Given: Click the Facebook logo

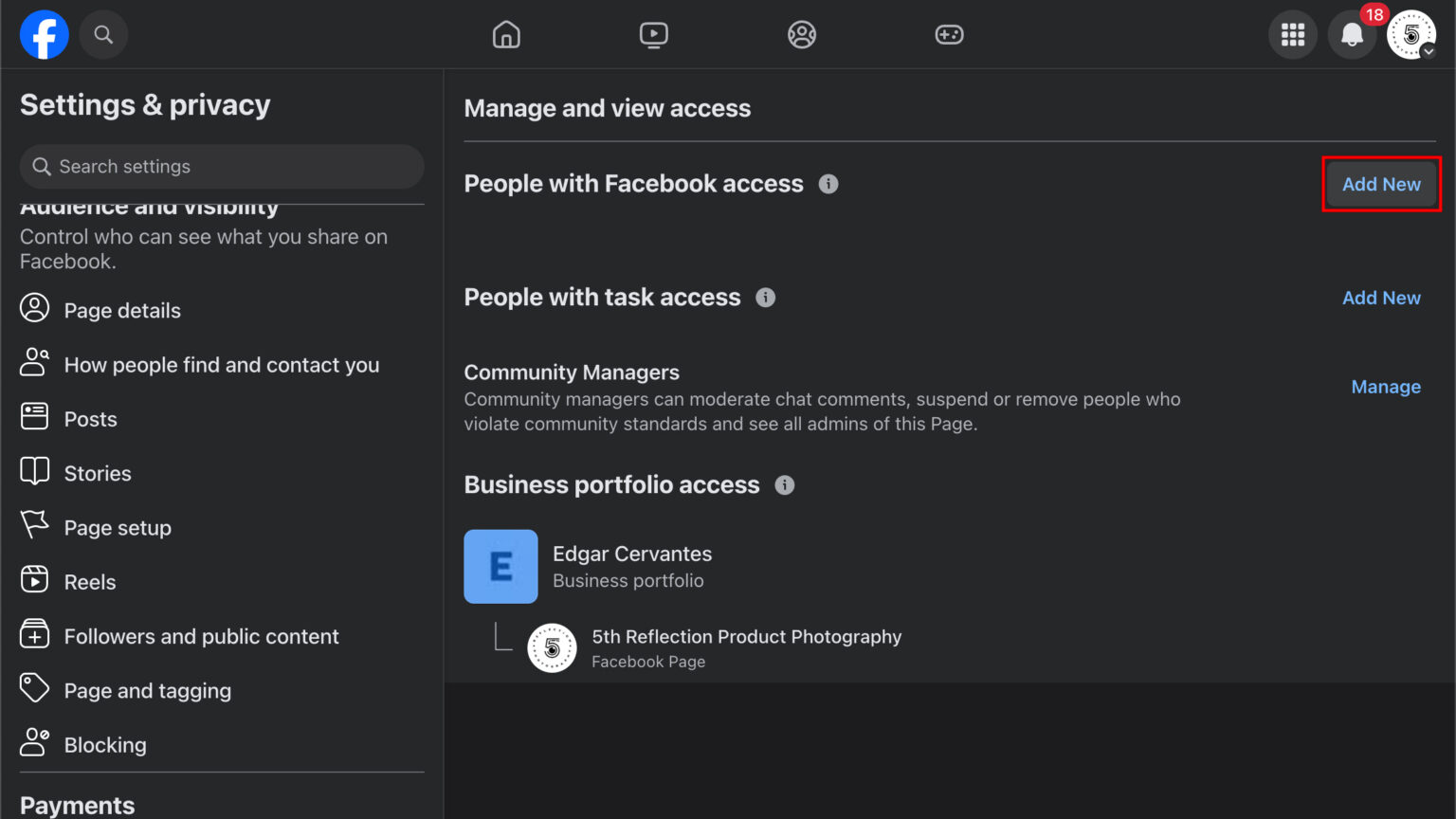Looking at the screenshot, I should (44, 34).
